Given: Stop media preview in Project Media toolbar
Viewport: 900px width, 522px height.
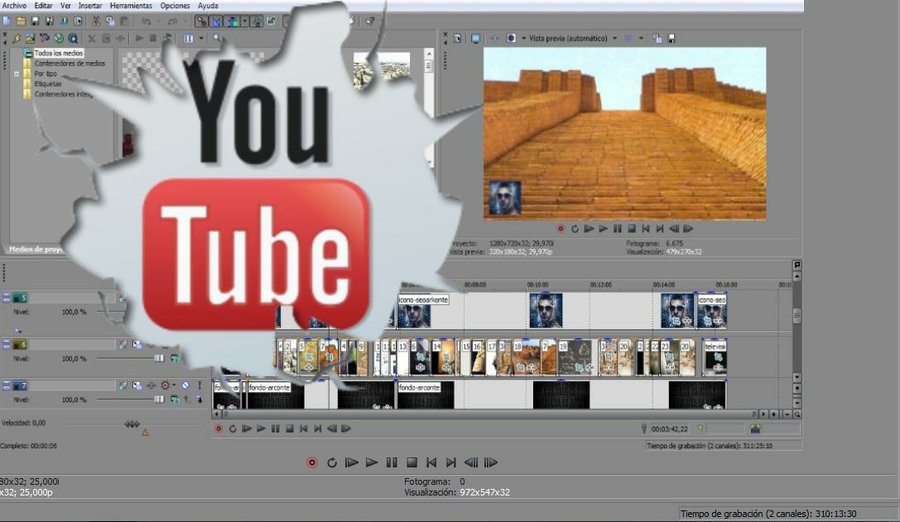Looking at the screenshot, I should (x=153, y=38).
